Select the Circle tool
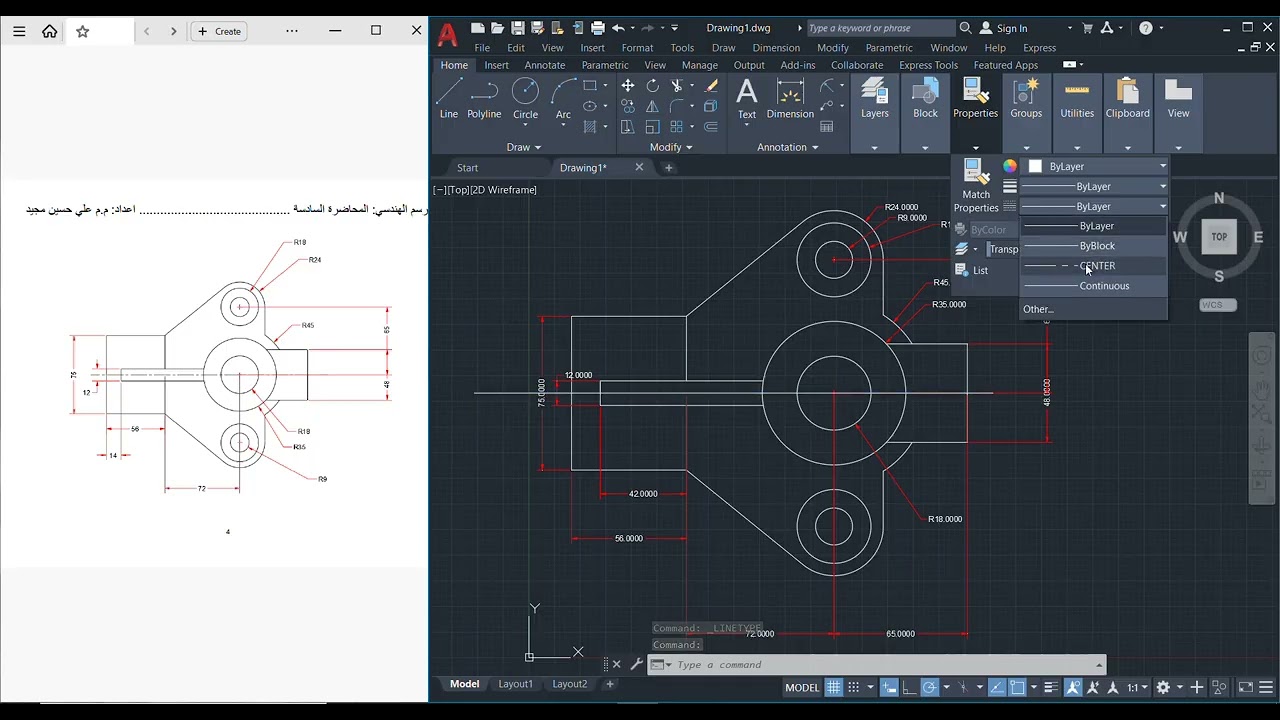The height and width of the screenshot is (720, 1280). (x=525, y=98)
